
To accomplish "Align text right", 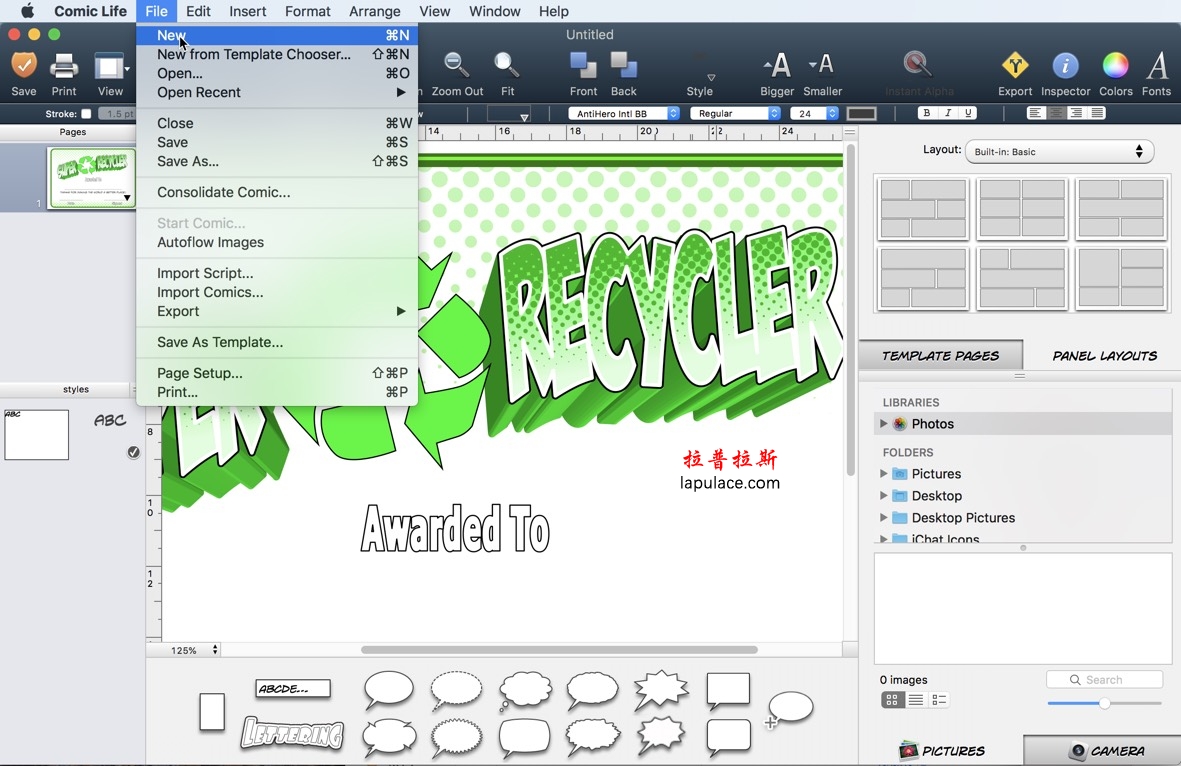I will pyautogui.click(x=1076, y=113).
